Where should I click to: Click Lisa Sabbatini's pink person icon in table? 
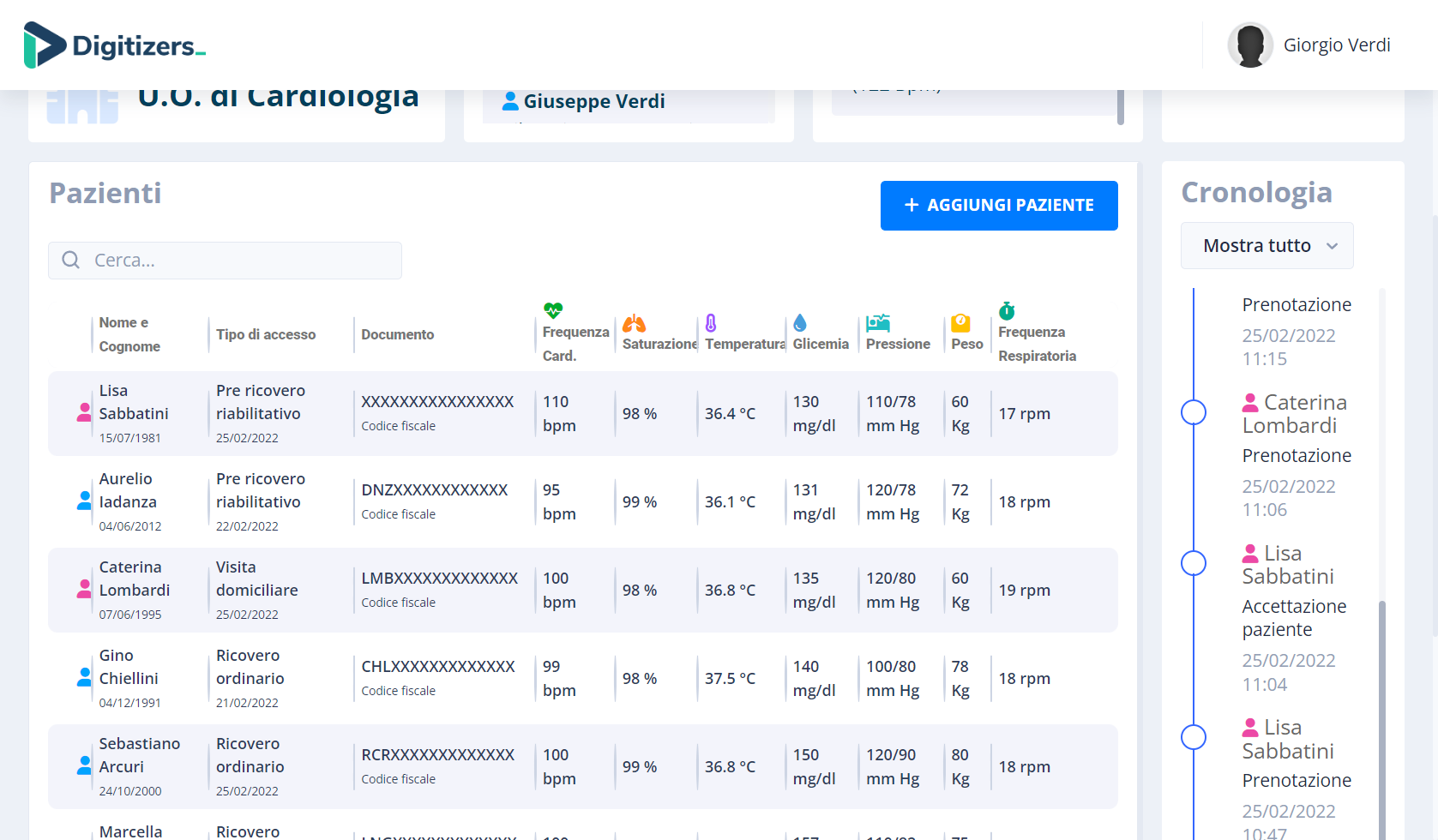(84, 413)
